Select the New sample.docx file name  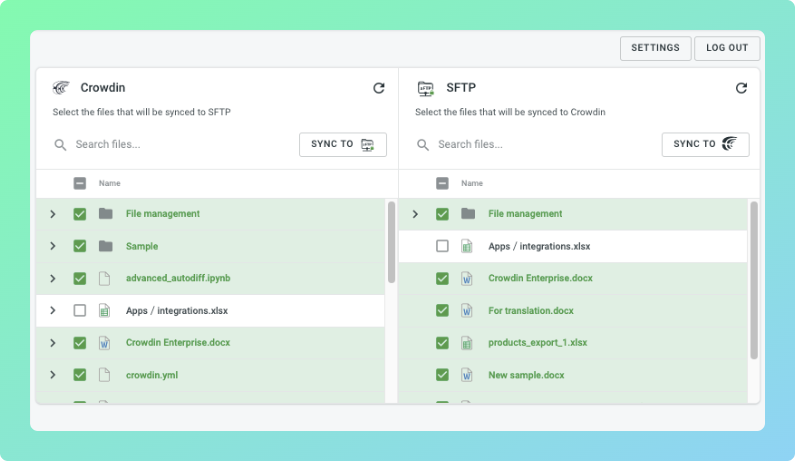[526, 375]
